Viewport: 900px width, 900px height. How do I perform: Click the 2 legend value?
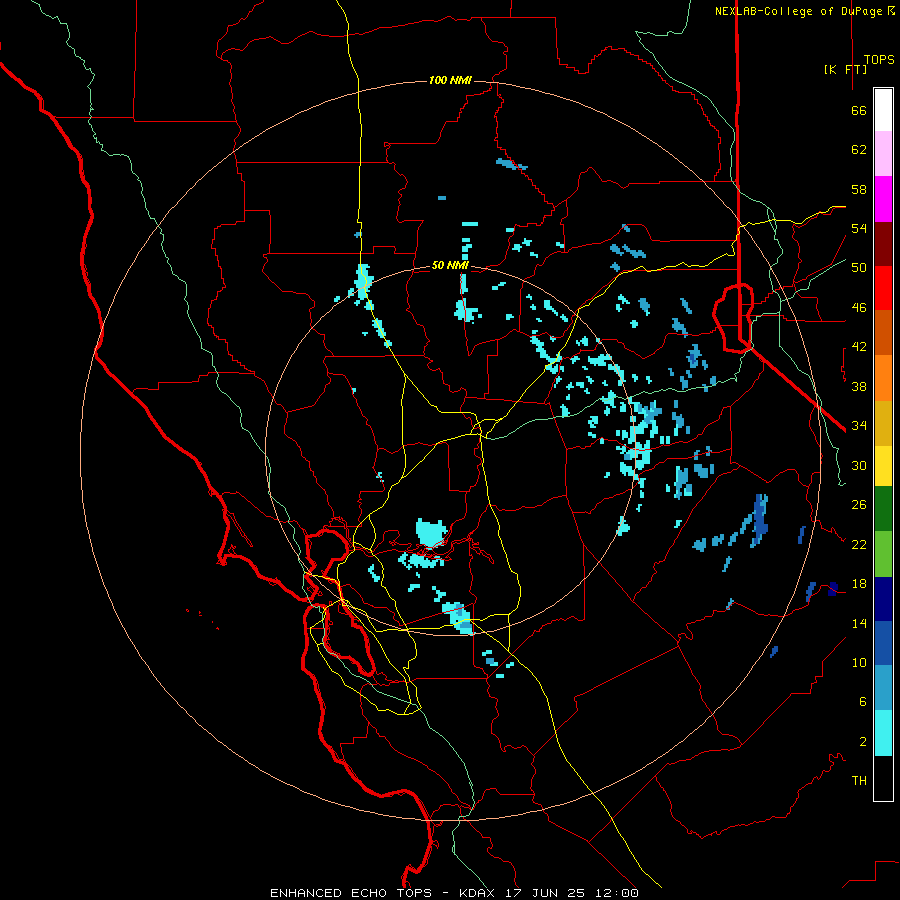tap(863, 742)
